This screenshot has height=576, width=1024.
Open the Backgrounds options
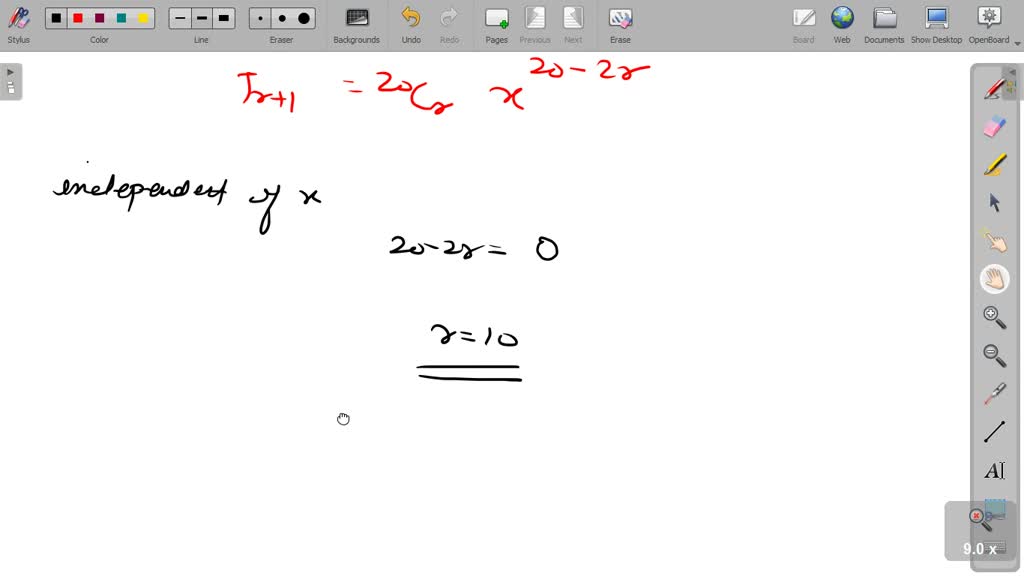tap(357, 25)
